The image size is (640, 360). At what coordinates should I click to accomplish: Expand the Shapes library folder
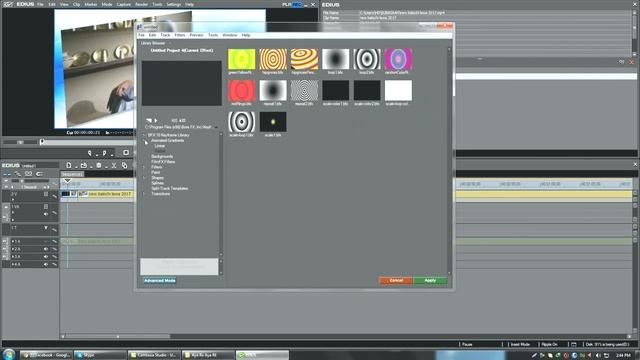144,178
